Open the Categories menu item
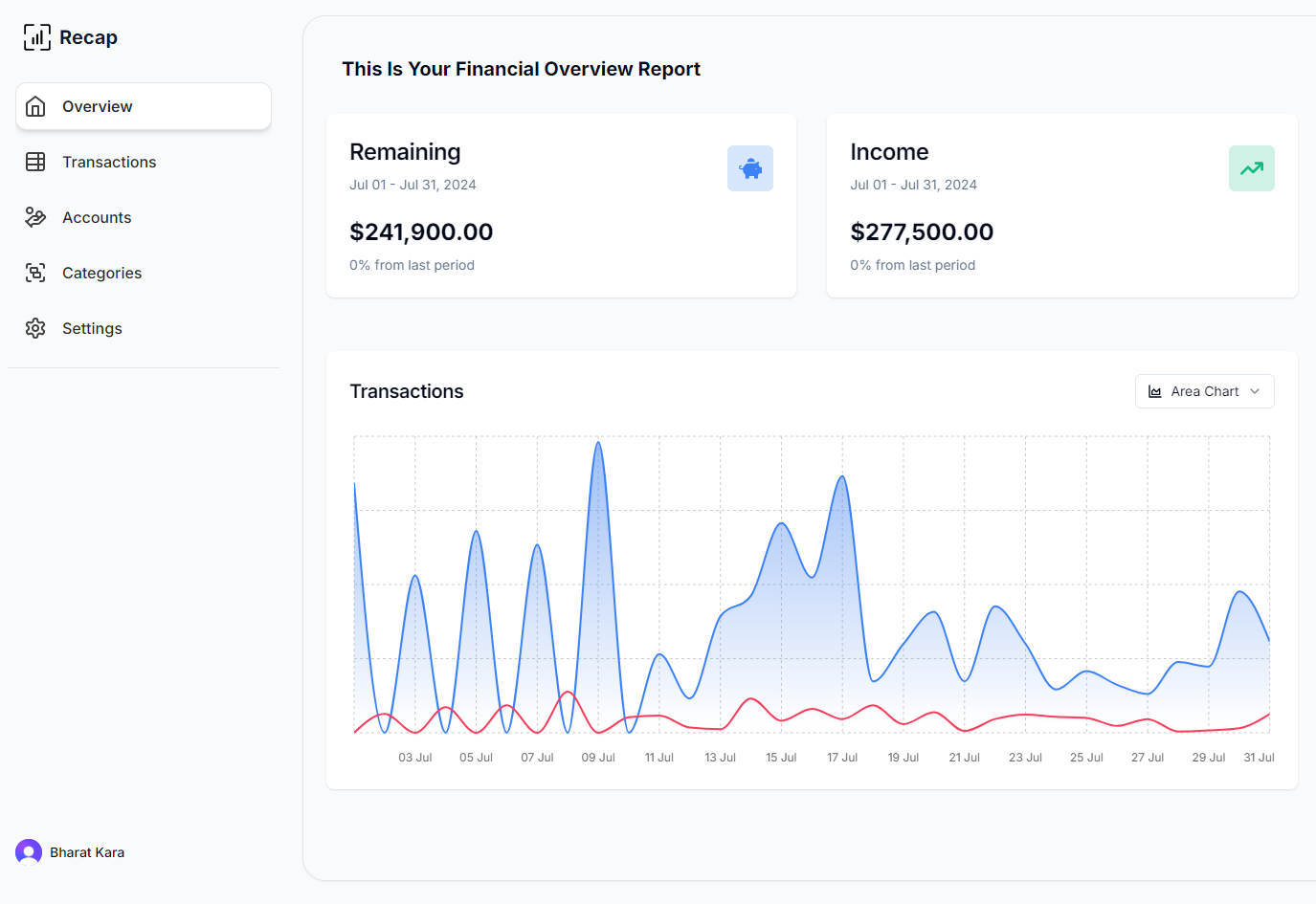The height and width of the screenshot is (904, 1316). (x=144, y=273)
